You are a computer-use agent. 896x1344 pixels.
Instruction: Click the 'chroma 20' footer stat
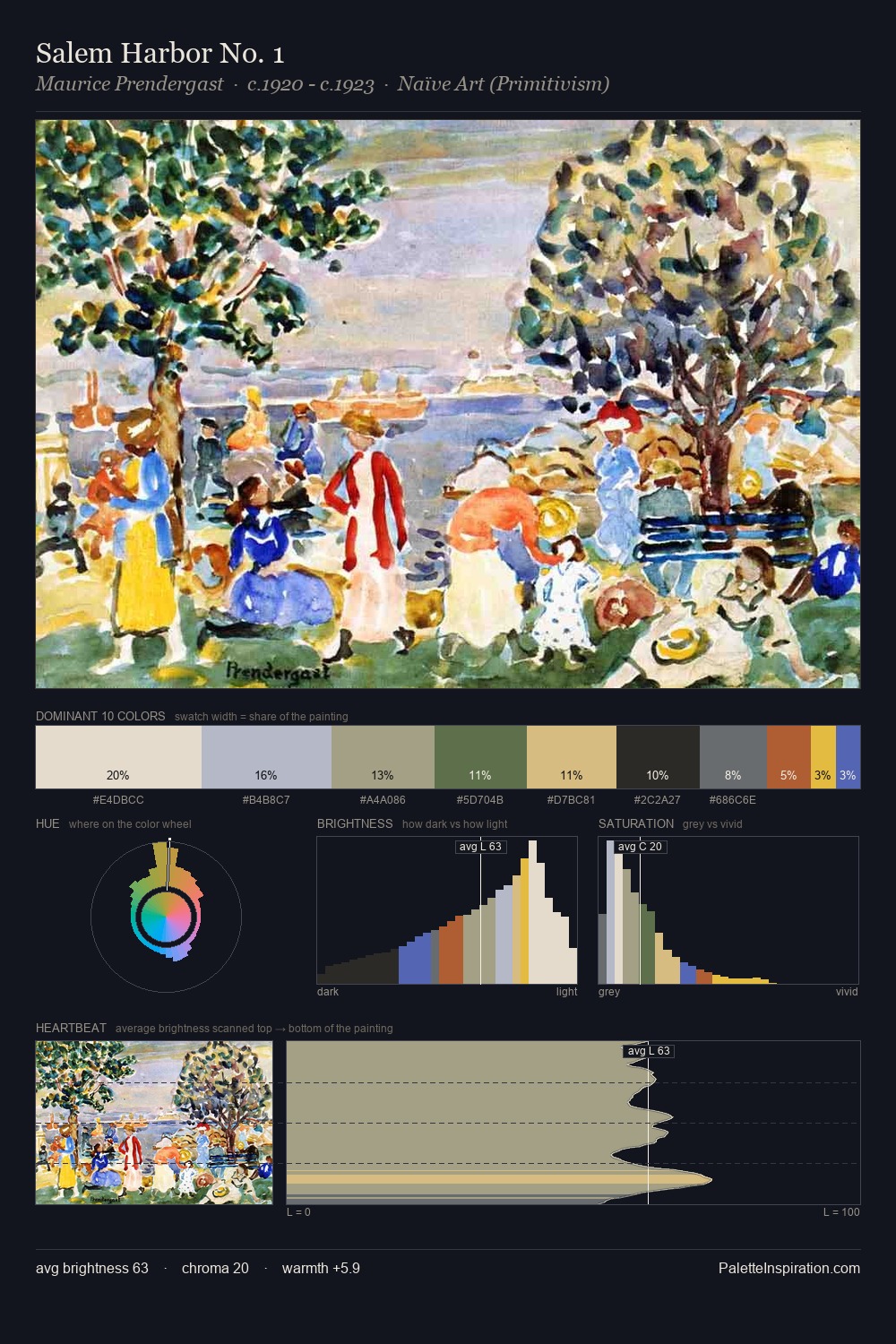(215, 1268)
